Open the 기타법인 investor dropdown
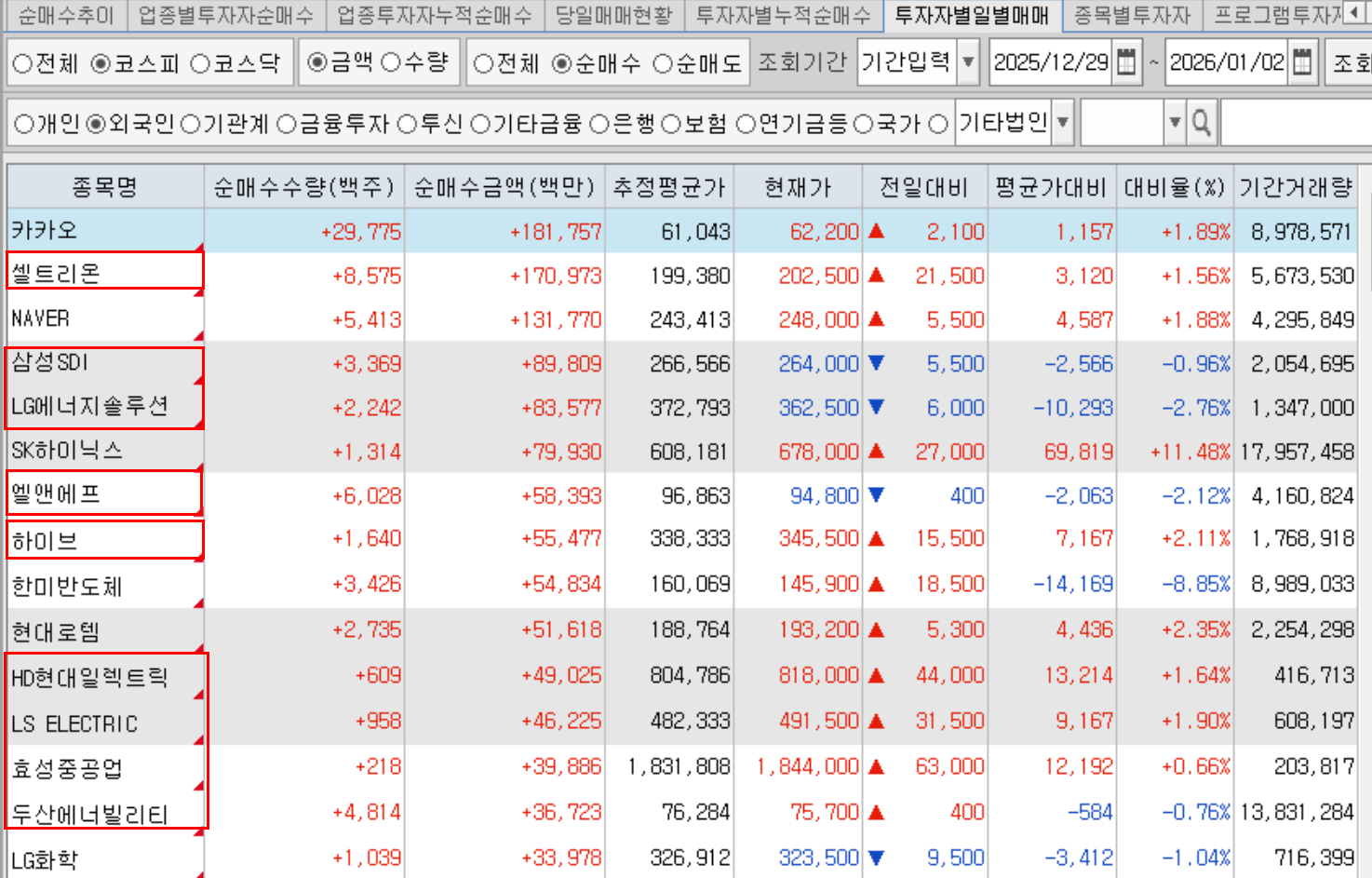This screenshot has width=1372, height=878. tap(1062, 123)
